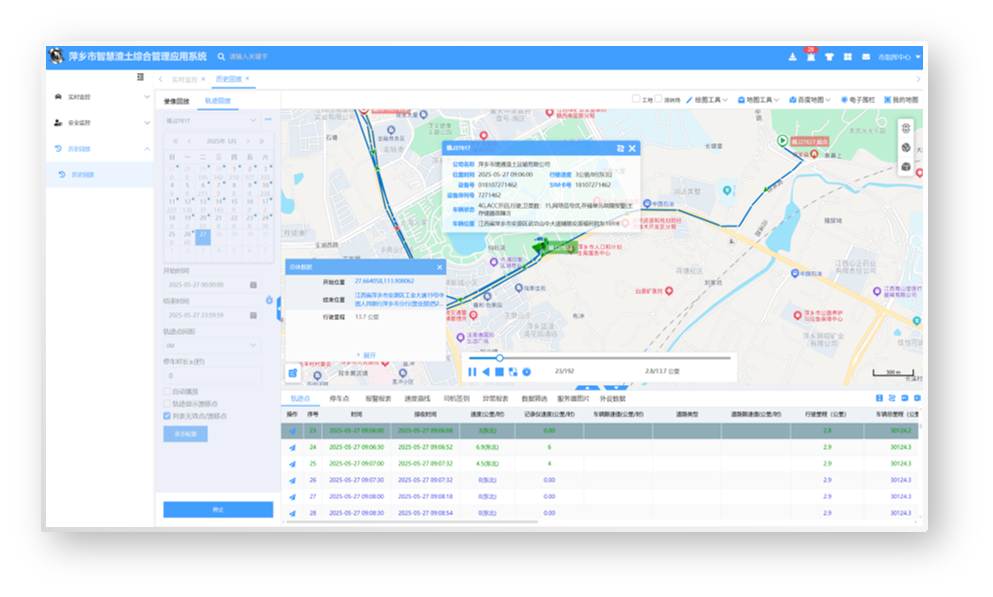Pause the track playback
This screenshot has width=993, height=597.
pyautogui.click(x=472, y=372)
